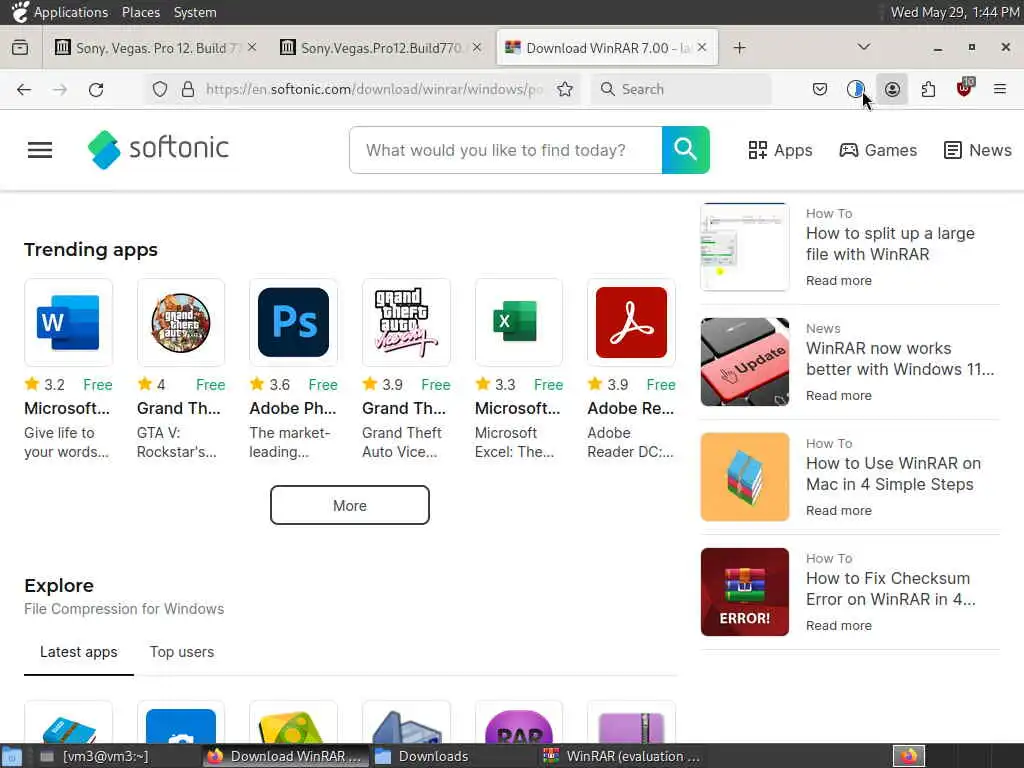1024x768 pixels.
Task: Open the Firefox application menu
Action: coord(1000,89)
